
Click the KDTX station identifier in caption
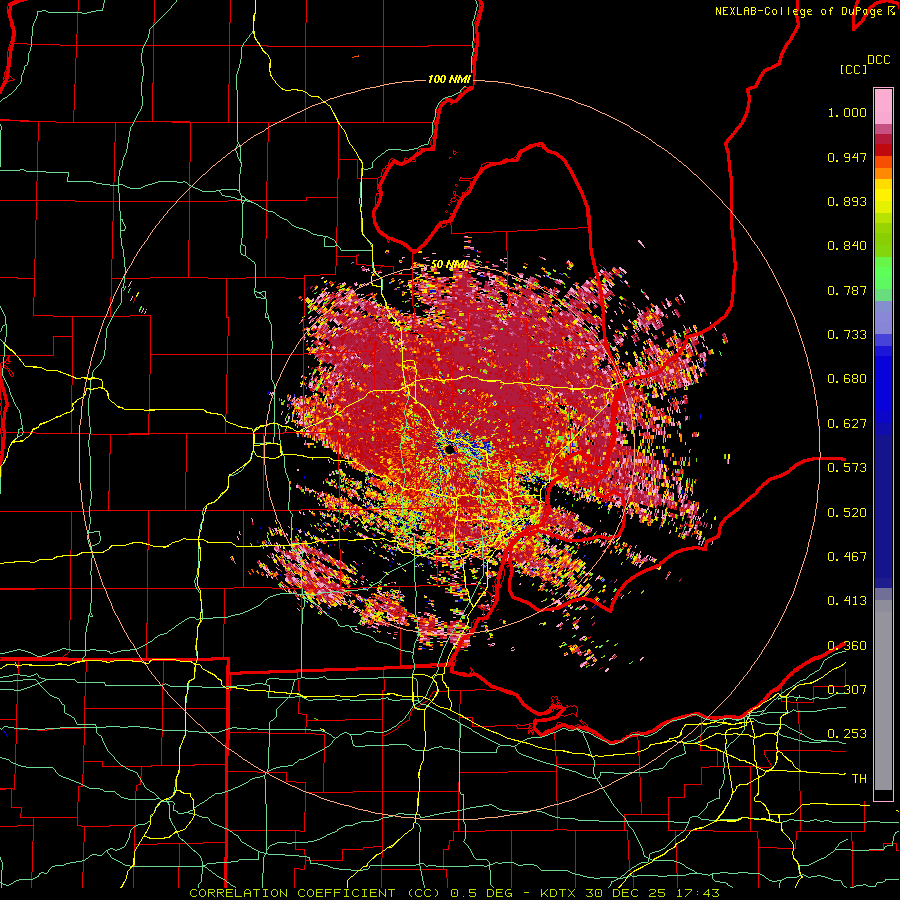point(560,893)
